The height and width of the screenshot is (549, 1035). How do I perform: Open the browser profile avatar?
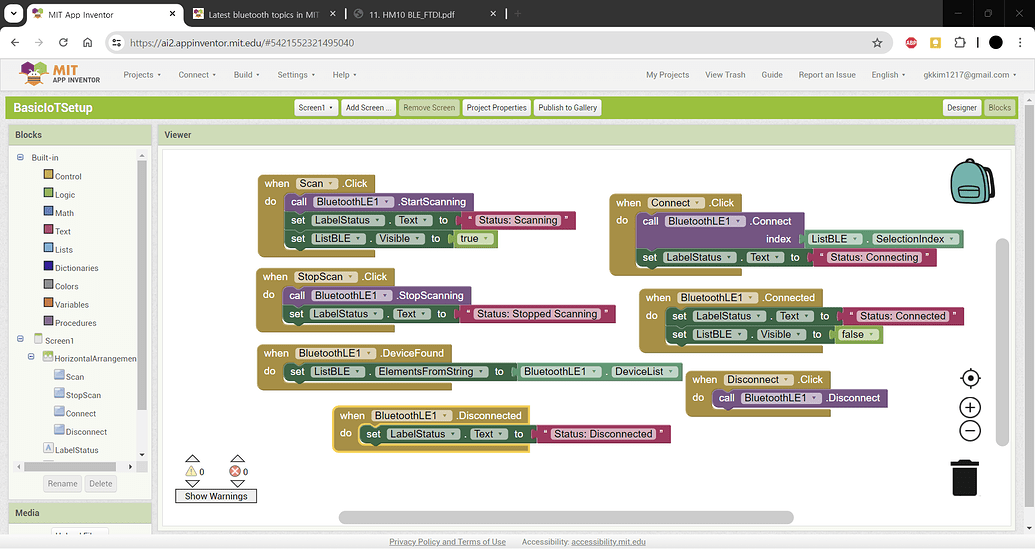coord(995,43)
